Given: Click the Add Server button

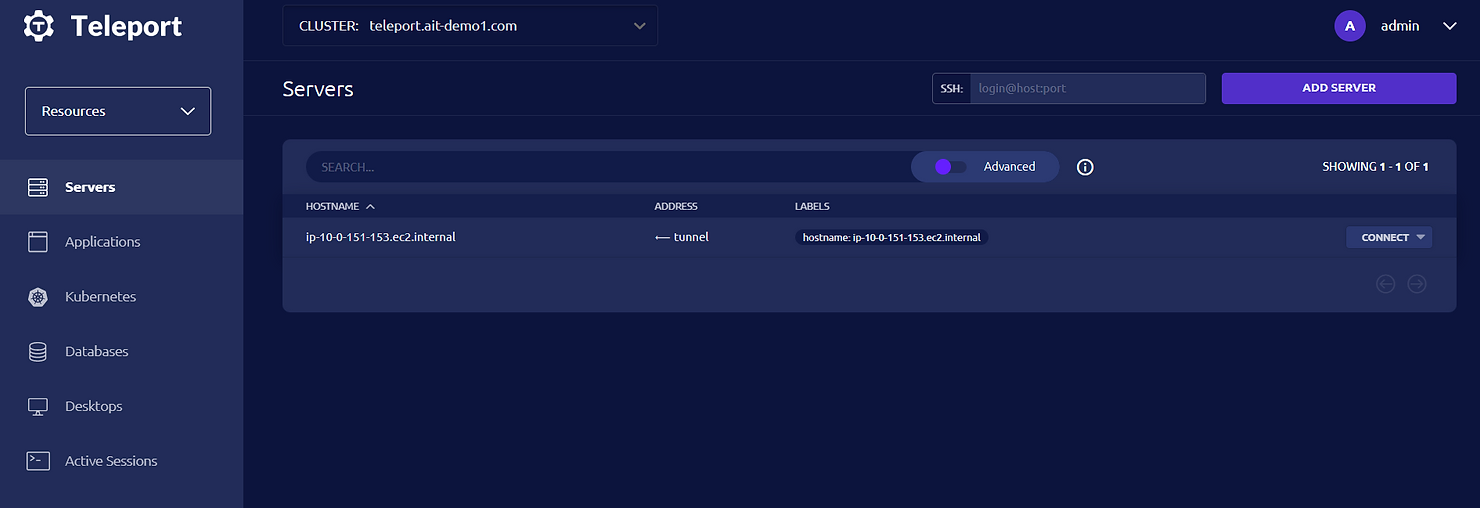Looking at the screenshot, I should [x=1339, y=88].
